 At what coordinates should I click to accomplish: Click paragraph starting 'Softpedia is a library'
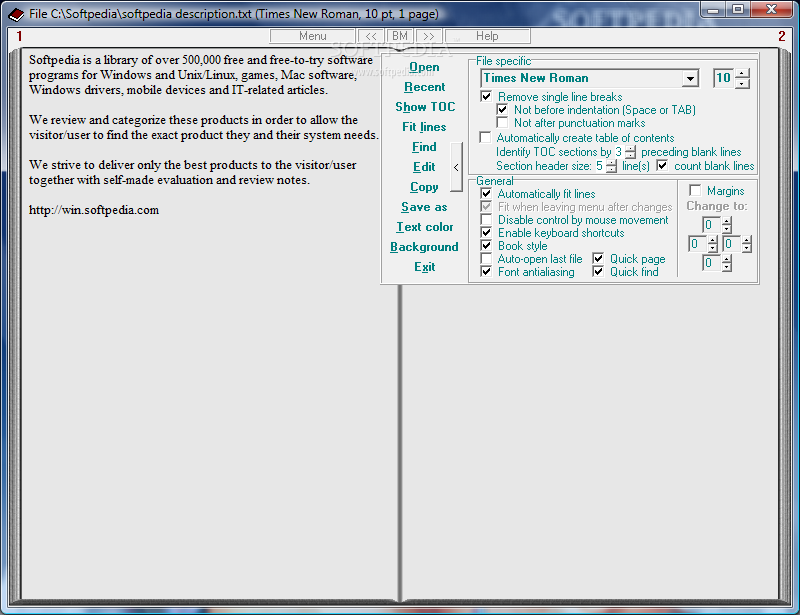pyautogui.click(x=201, y=75)
